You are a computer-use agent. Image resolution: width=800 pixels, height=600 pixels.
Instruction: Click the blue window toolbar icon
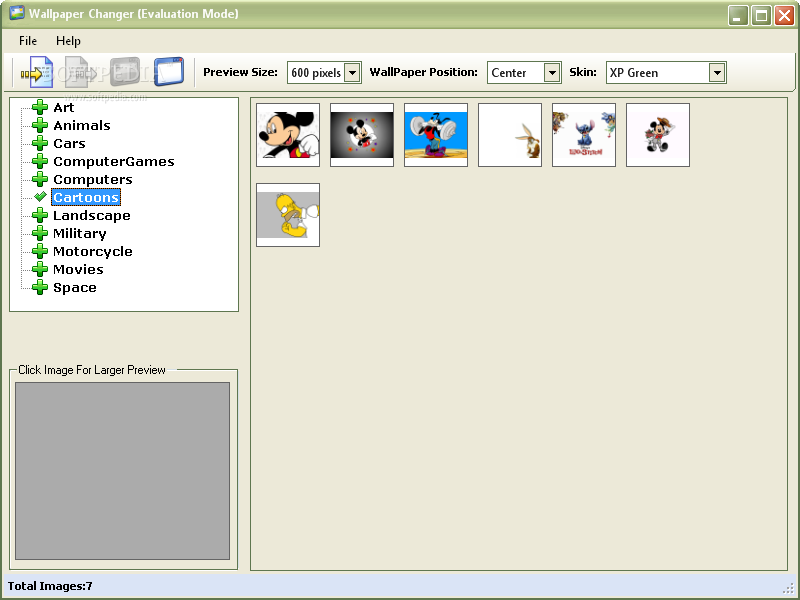click(169, 72)
